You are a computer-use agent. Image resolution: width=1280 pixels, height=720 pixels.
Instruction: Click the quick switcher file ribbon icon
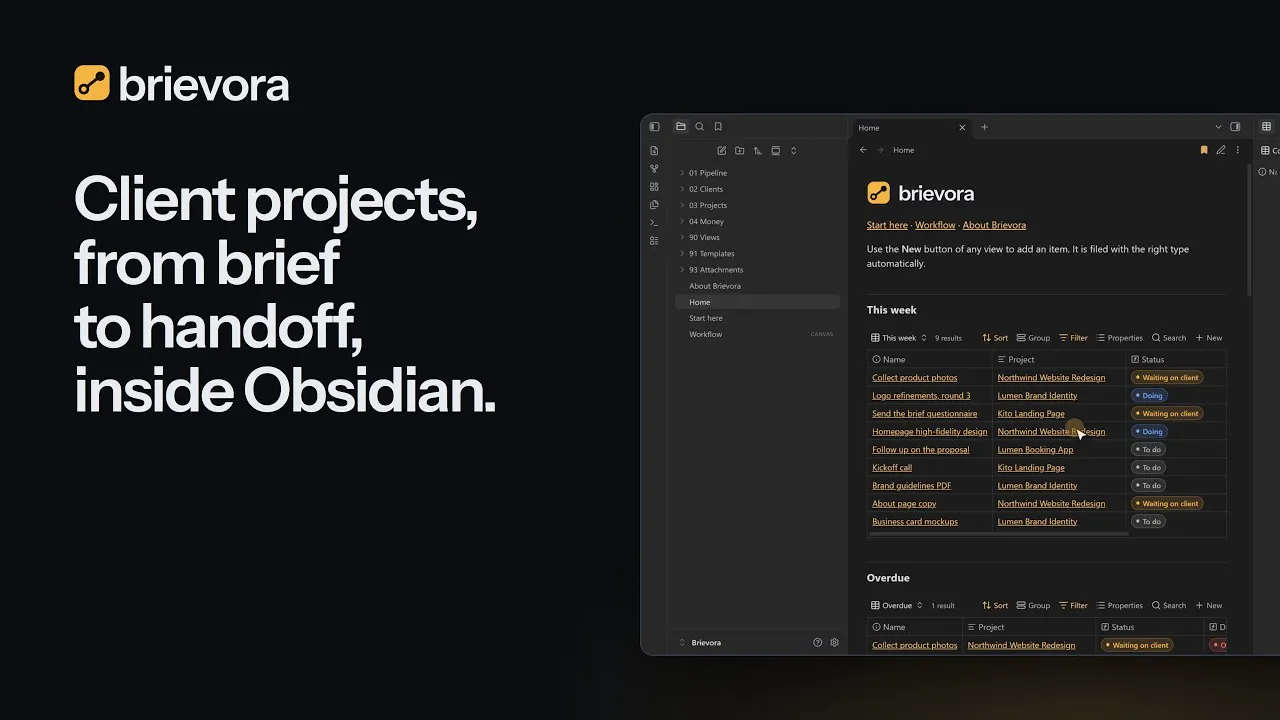coord(654,151)
